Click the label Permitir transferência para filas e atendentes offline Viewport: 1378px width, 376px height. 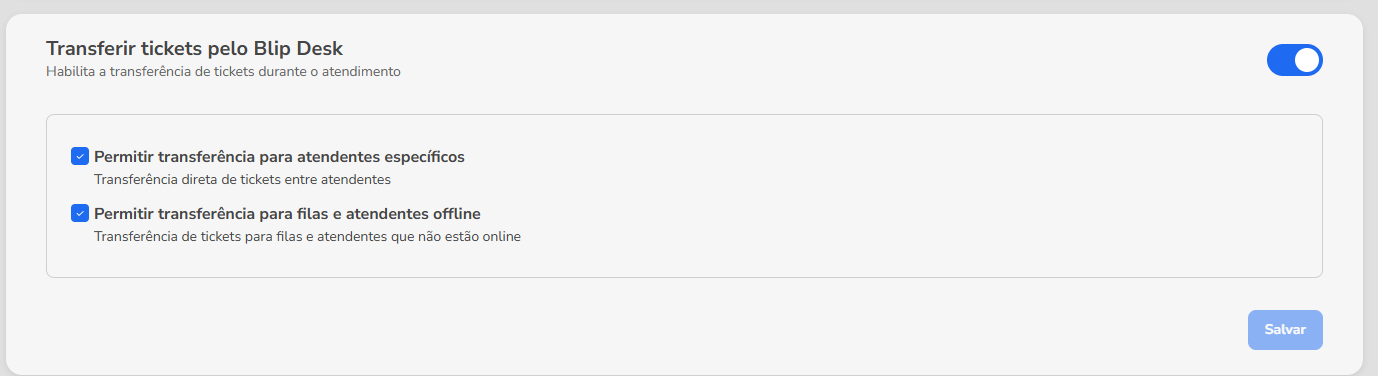(x=287, y=214)
